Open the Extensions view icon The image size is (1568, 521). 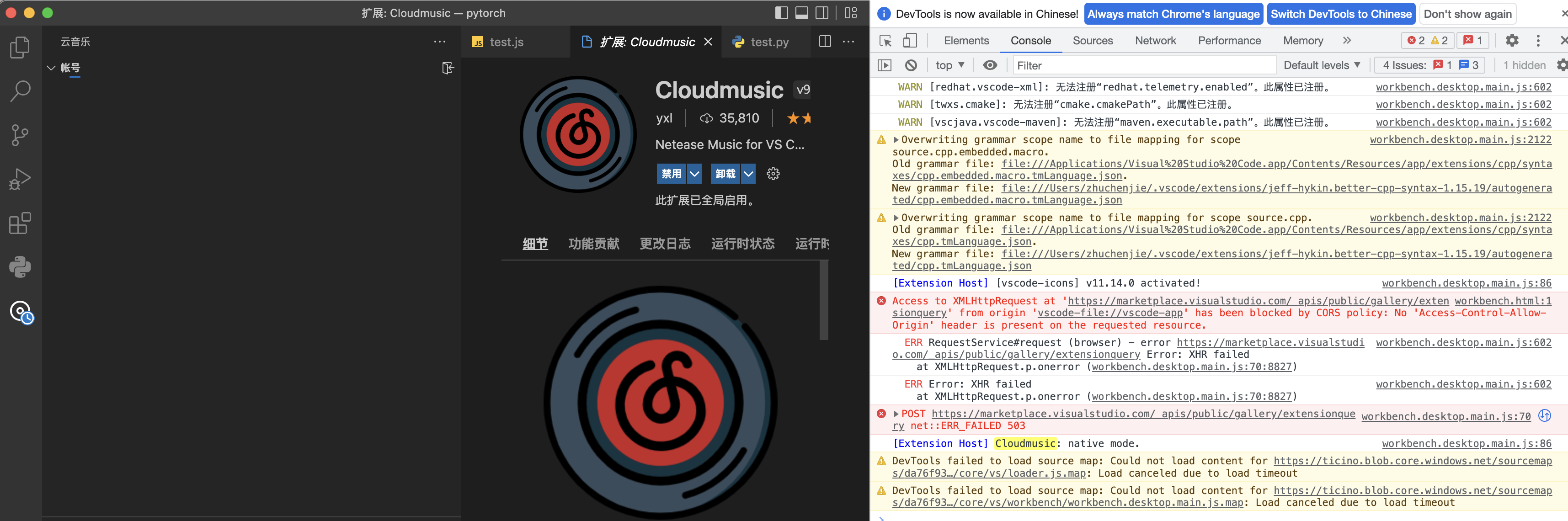tap(20, 223)
